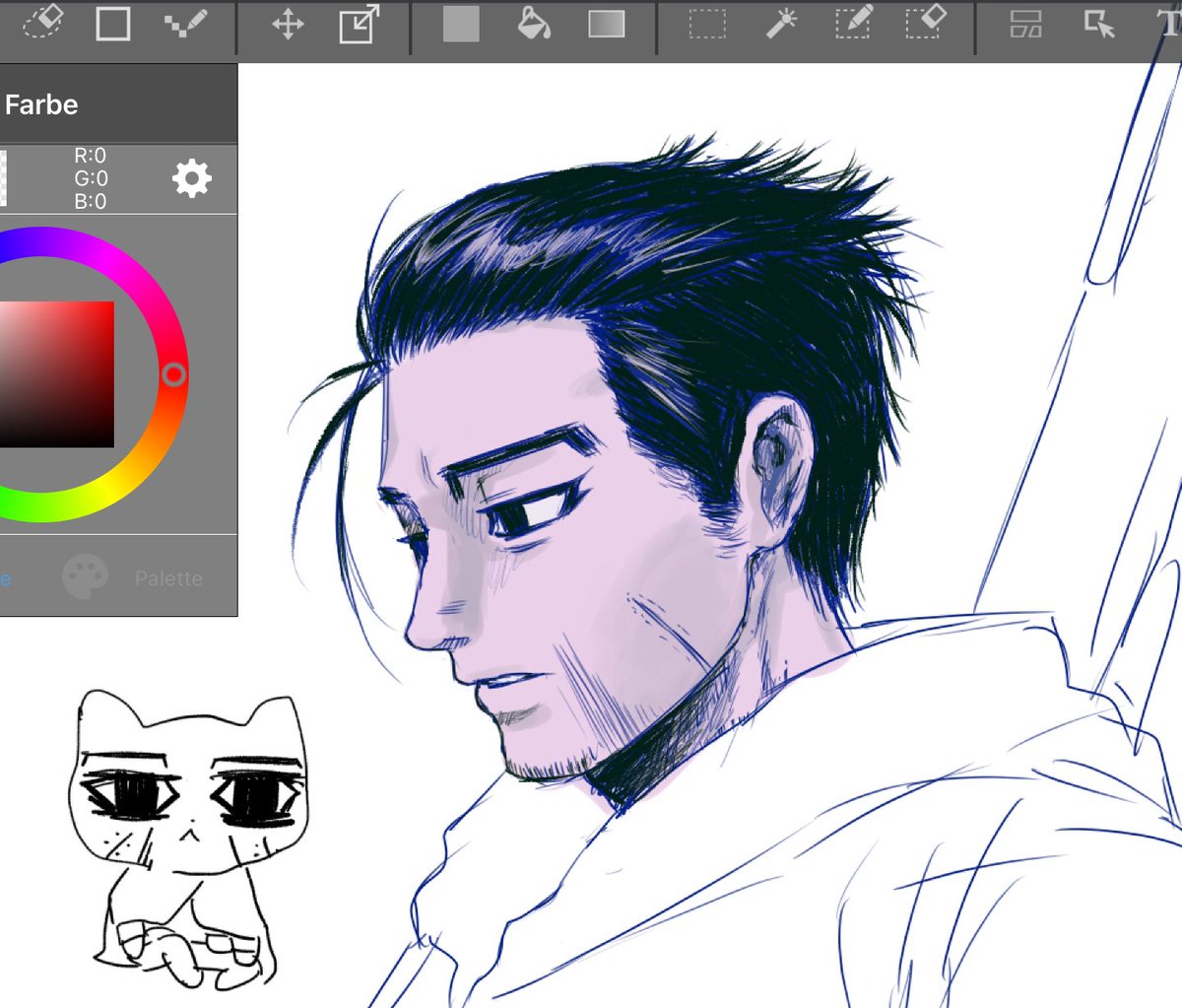Choose the rectangular Marquee selection tool

705,26
